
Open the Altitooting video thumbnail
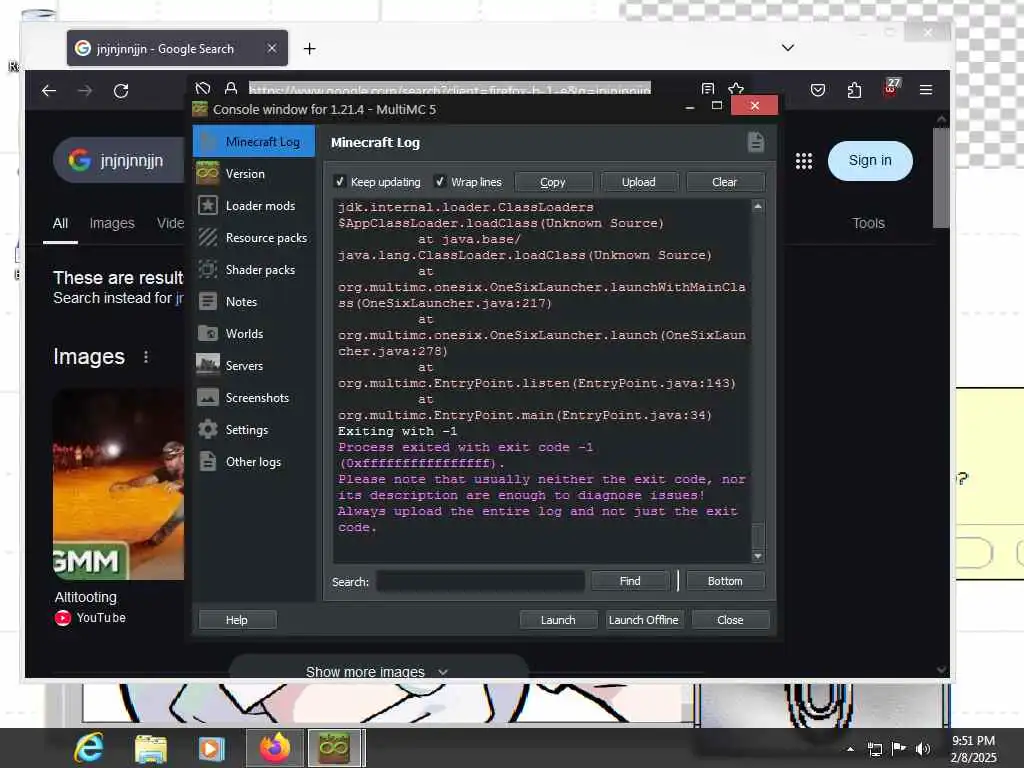tap(118, 484)
